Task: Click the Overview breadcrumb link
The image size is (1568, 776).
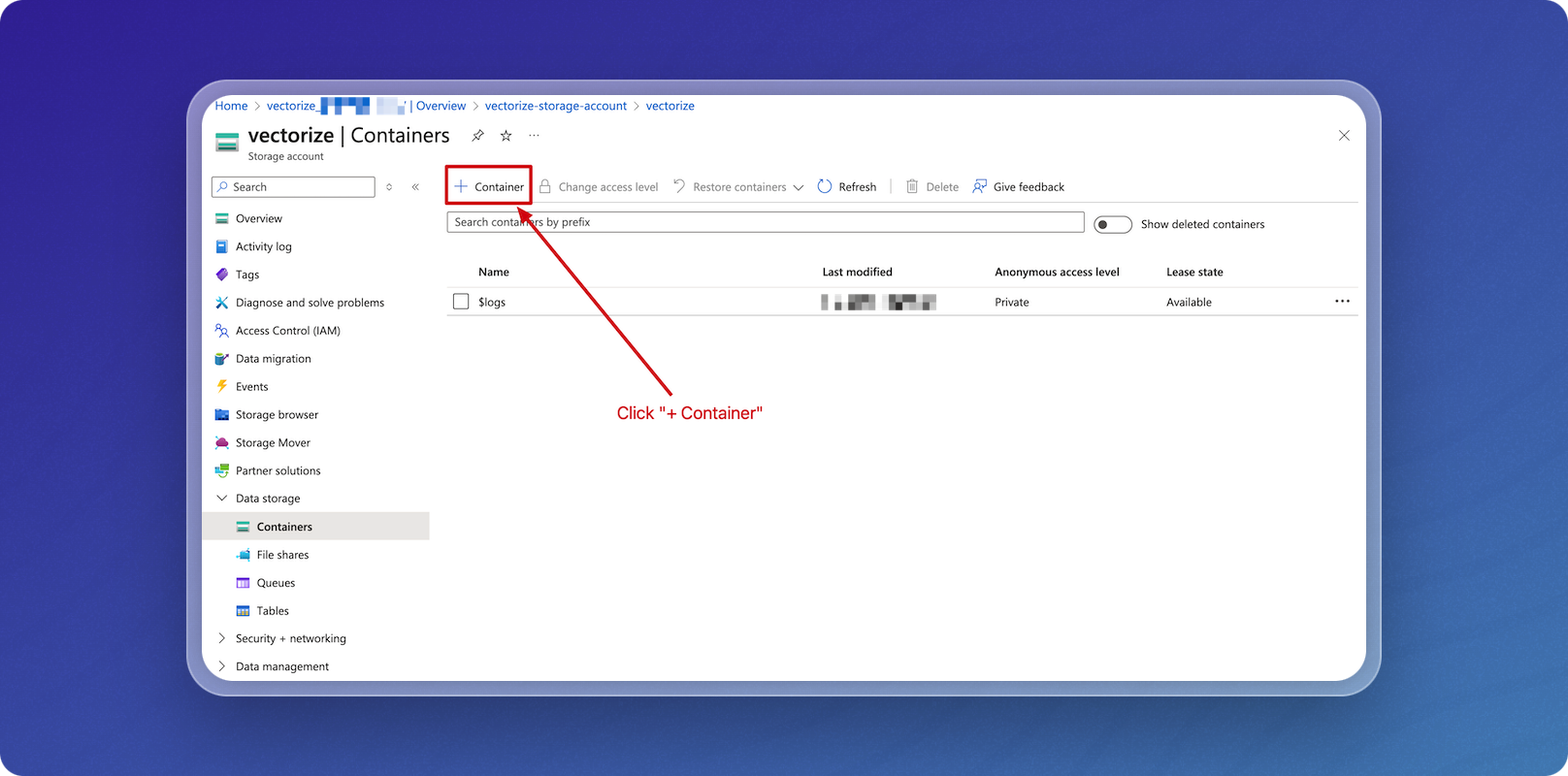Action: point(441,106)
